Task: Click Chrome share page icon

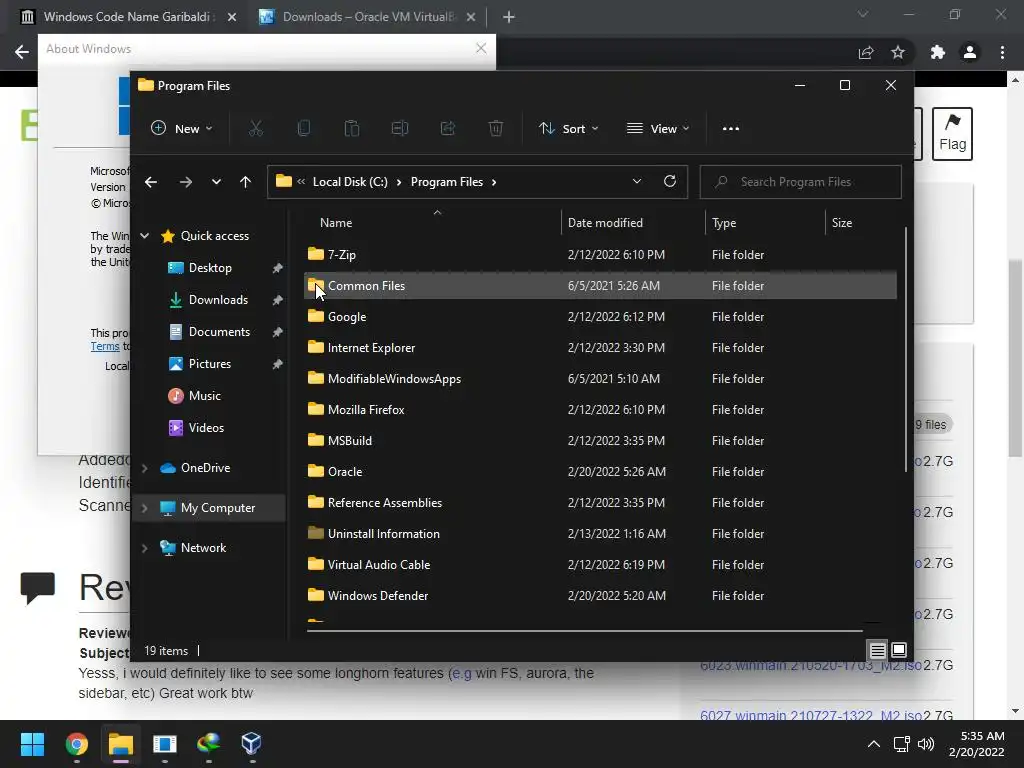Action: 866,52
